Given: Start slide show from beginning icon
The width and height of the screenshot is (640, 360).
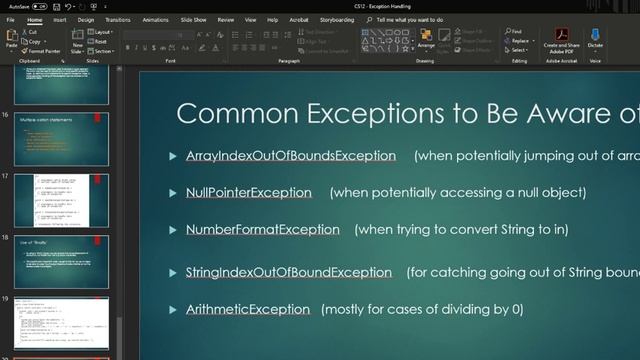Looking at the screenshot, I should click(x=93, y=7).
